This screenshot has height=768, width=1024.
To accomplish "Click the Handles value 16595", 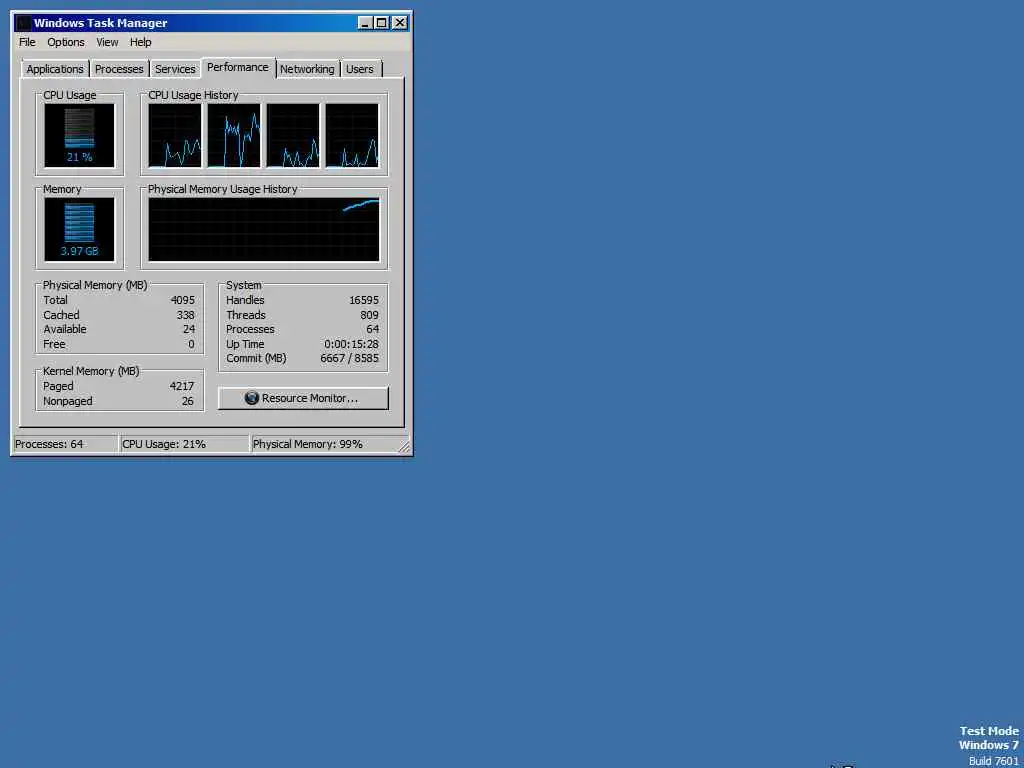I will click(x=364, y=300).
